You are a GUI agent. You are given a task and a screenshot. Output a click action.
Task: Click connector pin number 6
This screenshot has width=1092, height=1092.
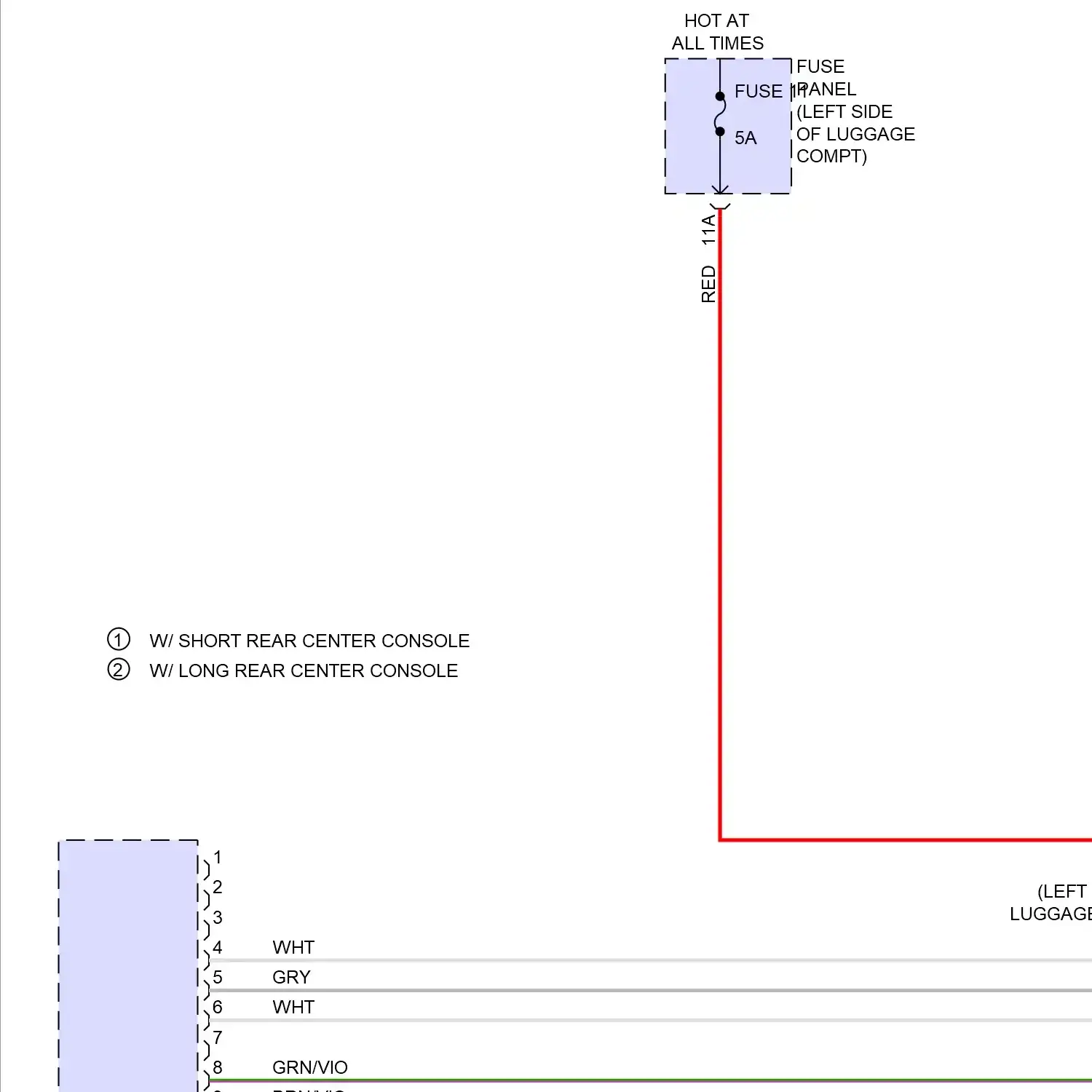point(217,1007)
